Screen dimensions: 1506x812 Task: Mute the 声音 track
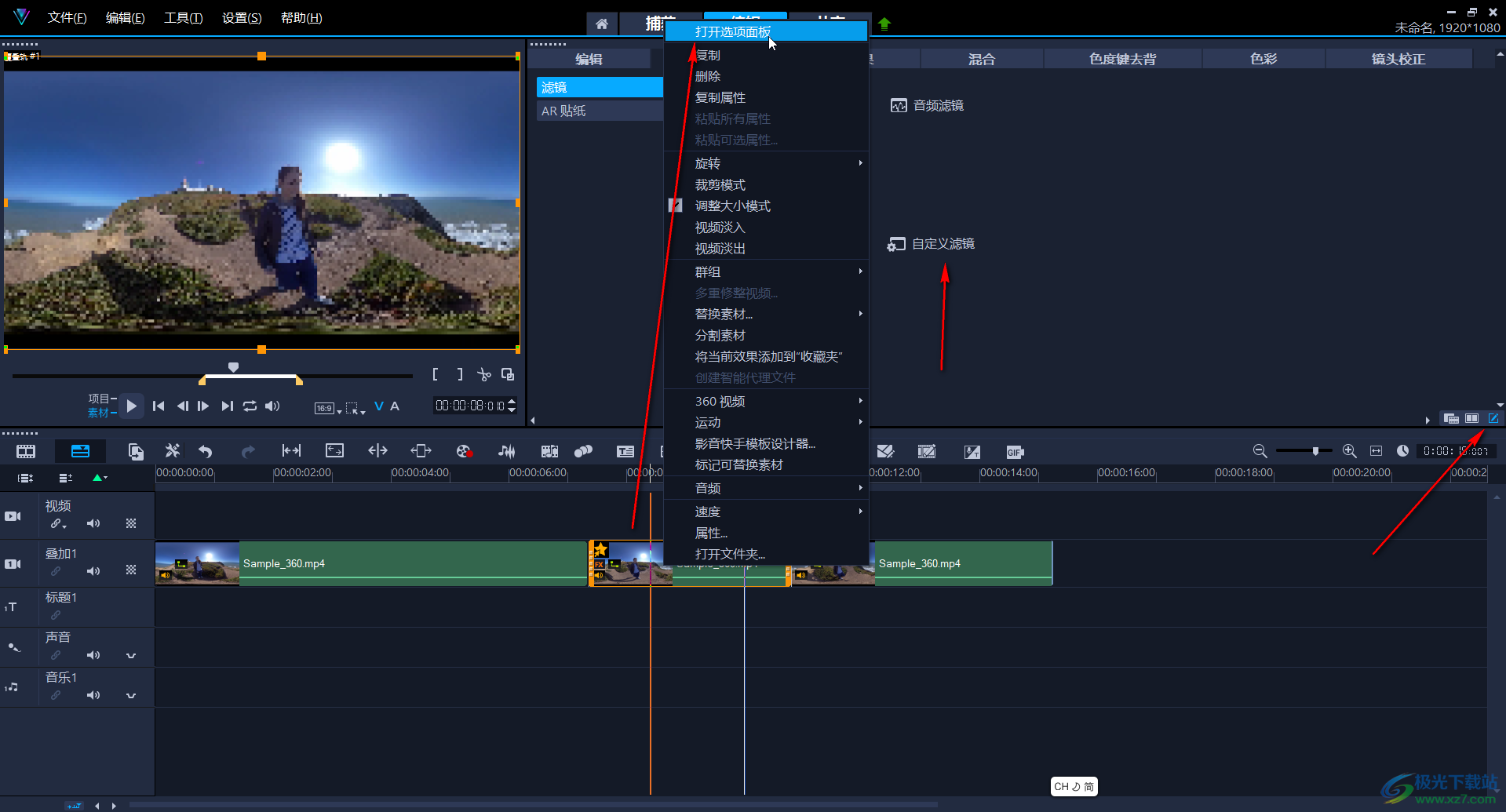pyautogui.click(x=93, y=655)
